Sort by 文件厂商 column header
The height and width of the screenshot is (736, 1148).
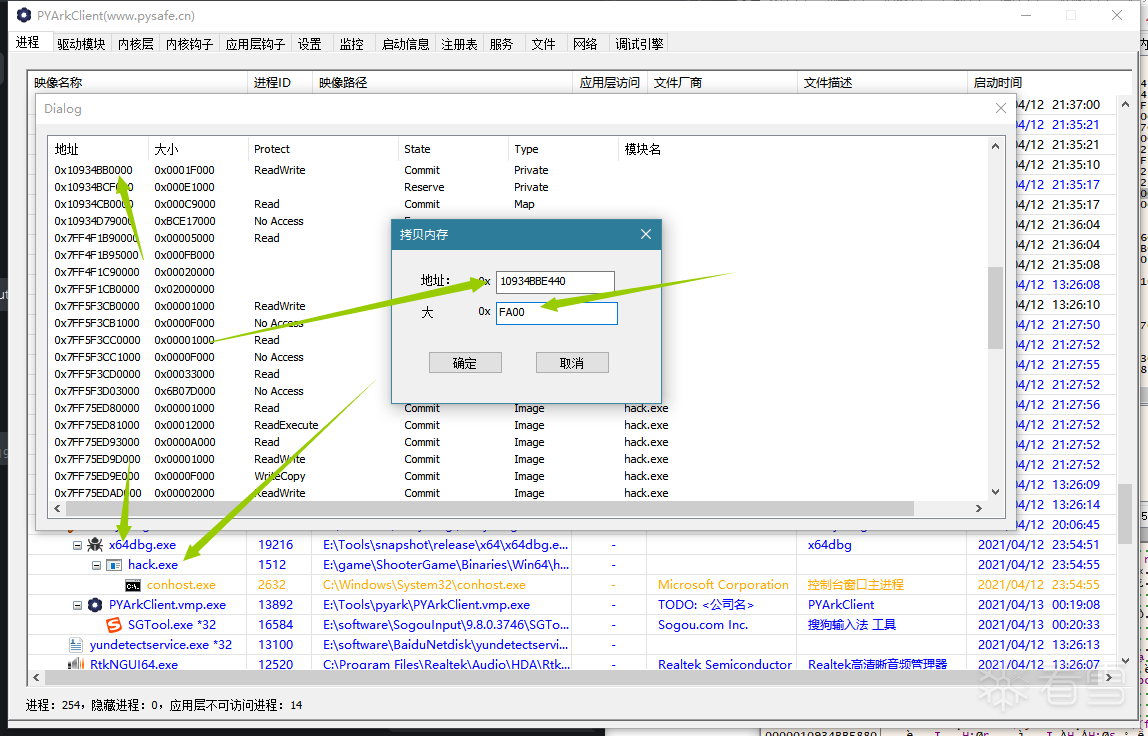tap(722, 83)
